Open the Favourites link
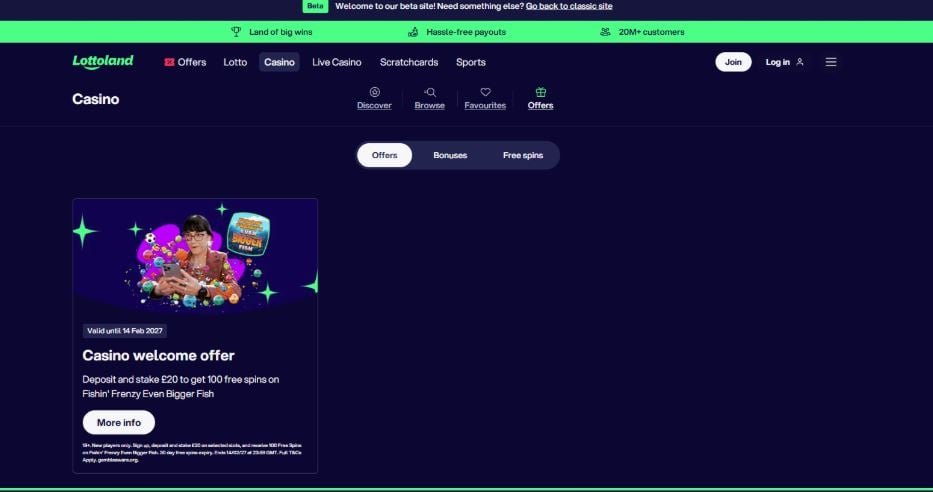The width and height of the screenshot is (933, 492). pos(485,105)
